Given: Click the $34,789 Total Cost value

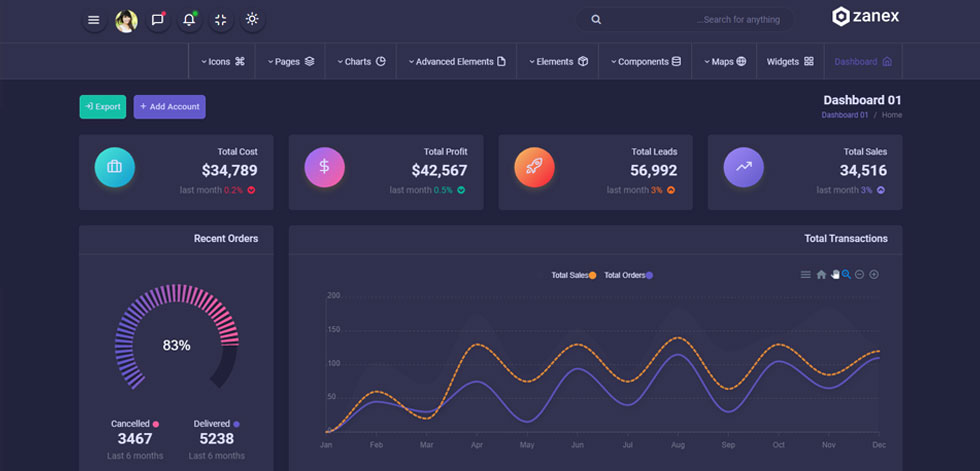Looking at the screenshot, I should [229, 170].
